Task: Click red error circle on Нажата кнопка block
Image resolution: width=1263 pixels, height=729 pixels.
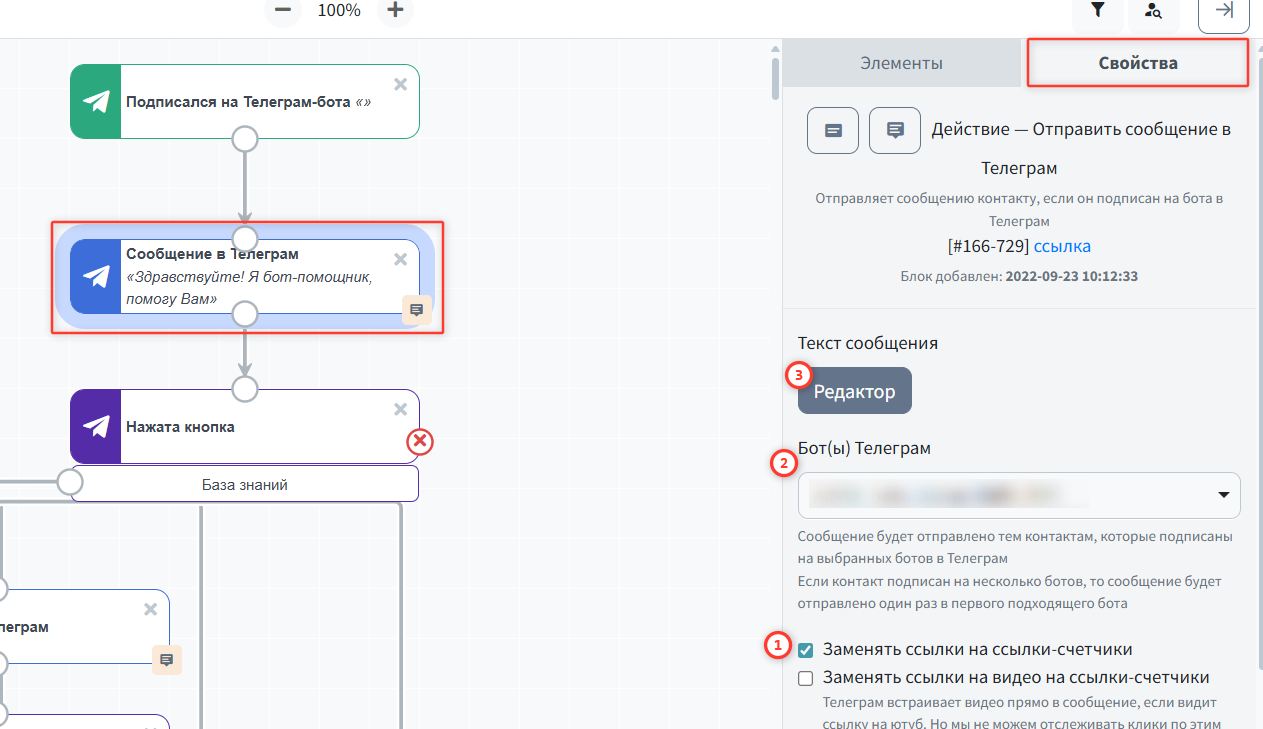Action: tap(420, 441)
